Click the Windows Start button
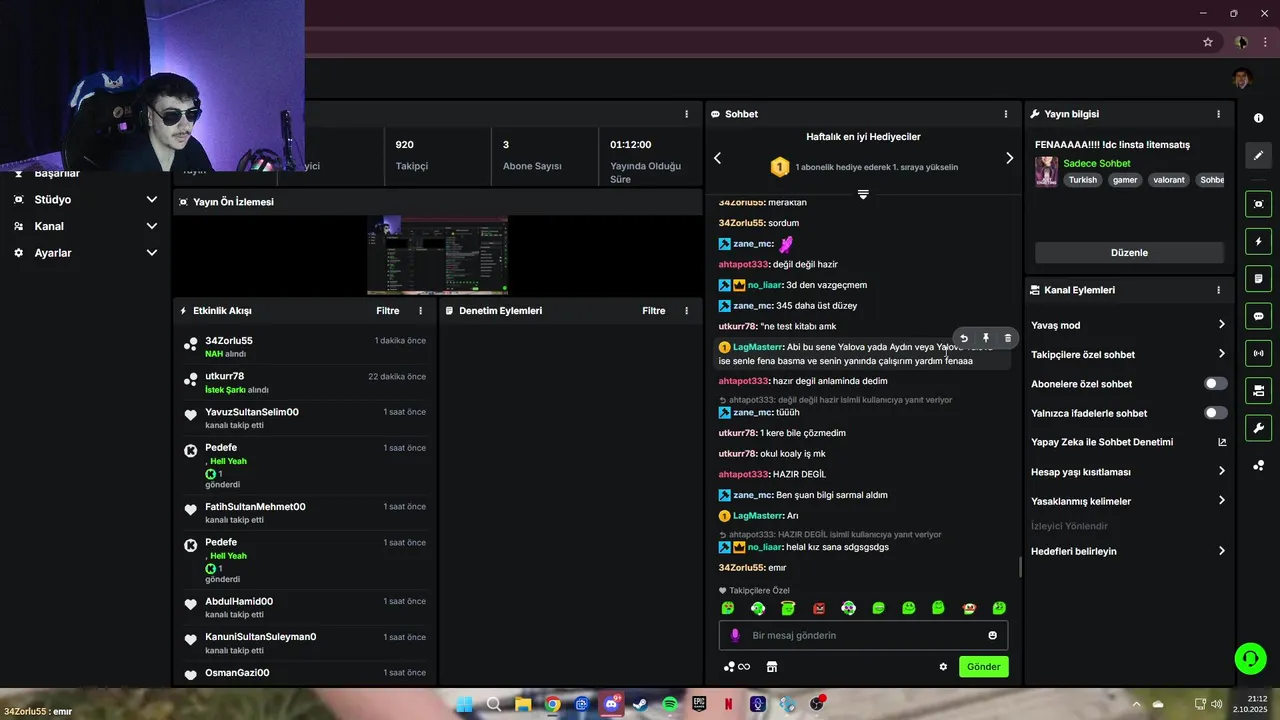Image resolution: width=1280 pixels, height=720 pixels. (x=464, y=704)
